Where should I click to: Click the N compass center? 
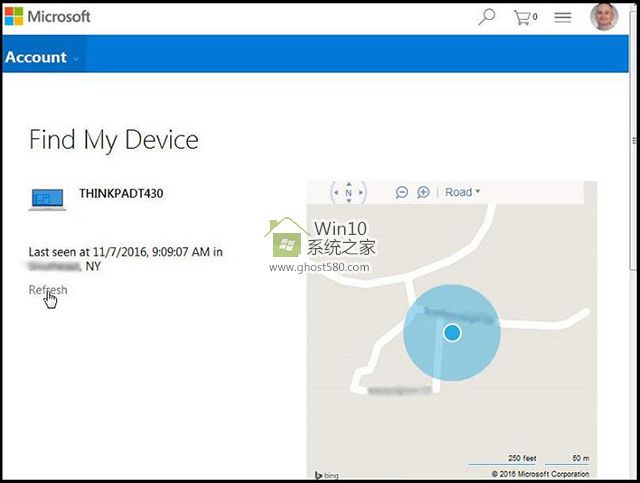349,193
